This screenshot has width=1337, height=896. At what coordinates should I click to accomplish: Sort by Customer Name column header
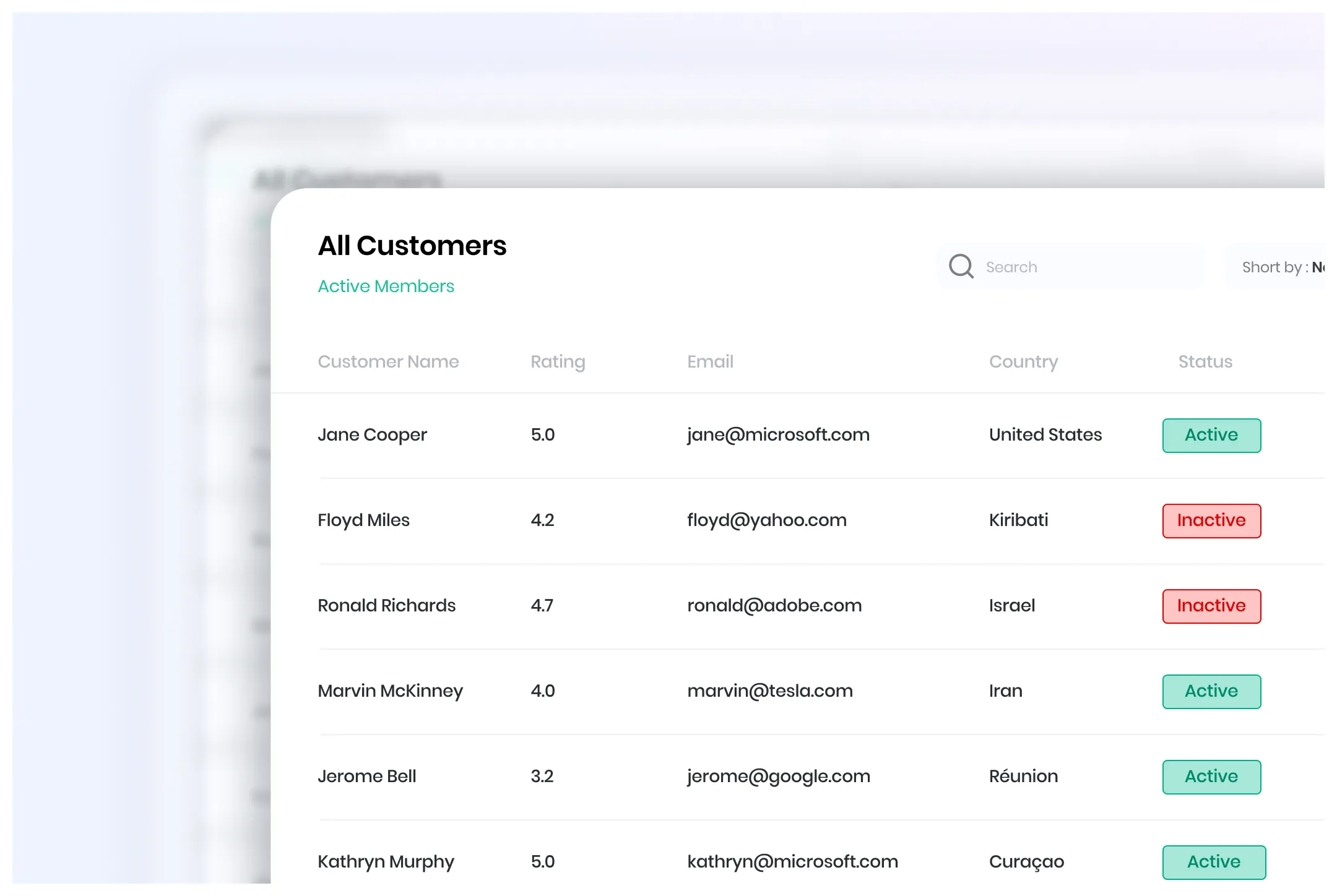388,361
